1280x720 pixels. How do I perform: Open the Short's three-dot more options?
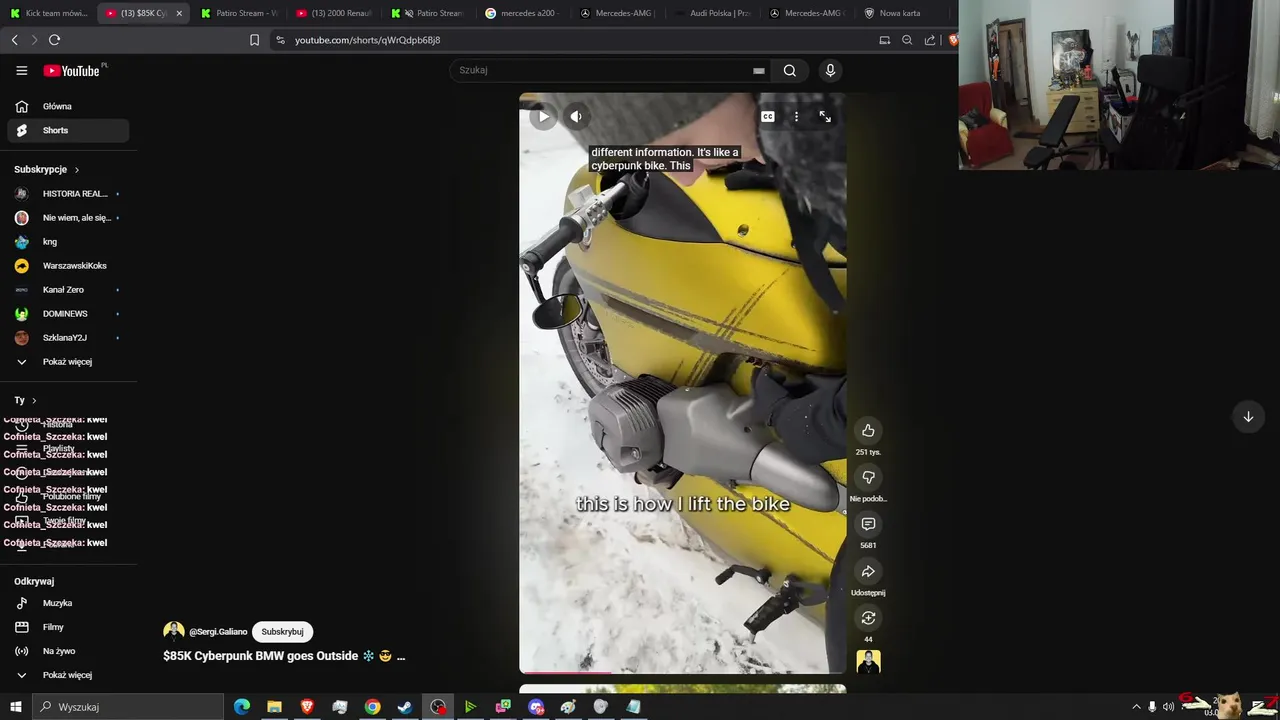pos(796,117)
